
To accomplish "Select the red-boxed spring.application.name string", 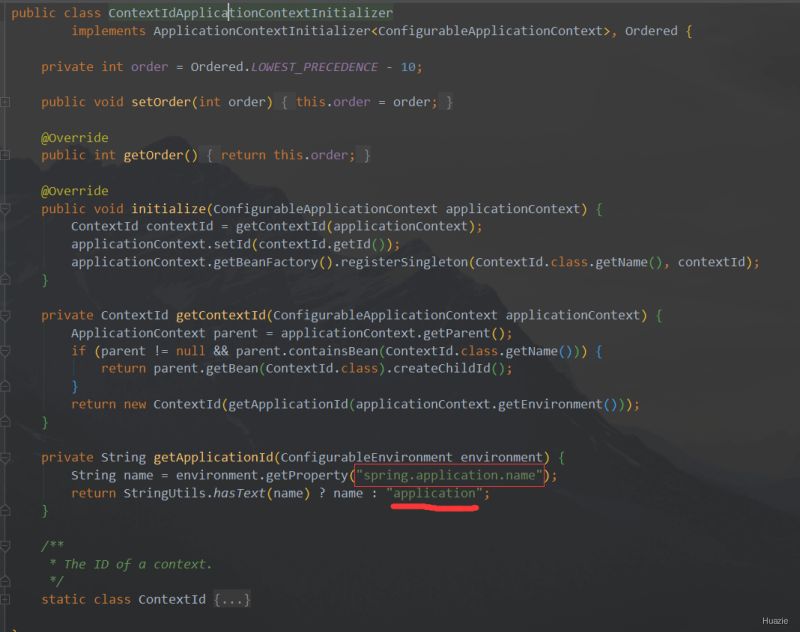I will (448, 475).
